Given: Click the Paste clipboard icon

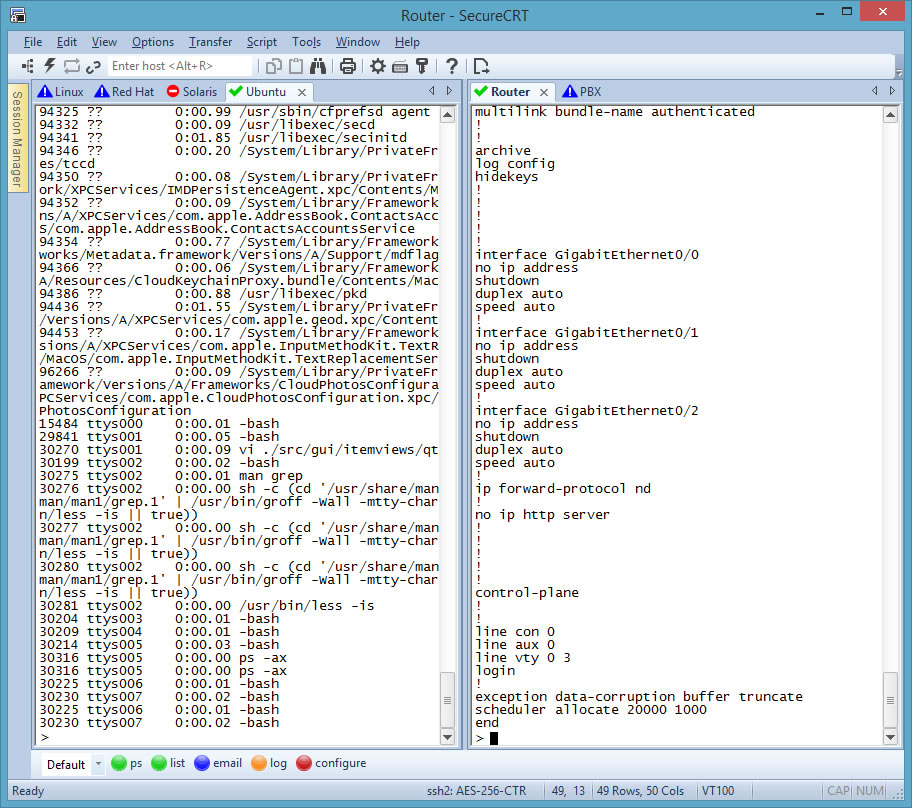Looking at the screenshot, I should point(296,66).
